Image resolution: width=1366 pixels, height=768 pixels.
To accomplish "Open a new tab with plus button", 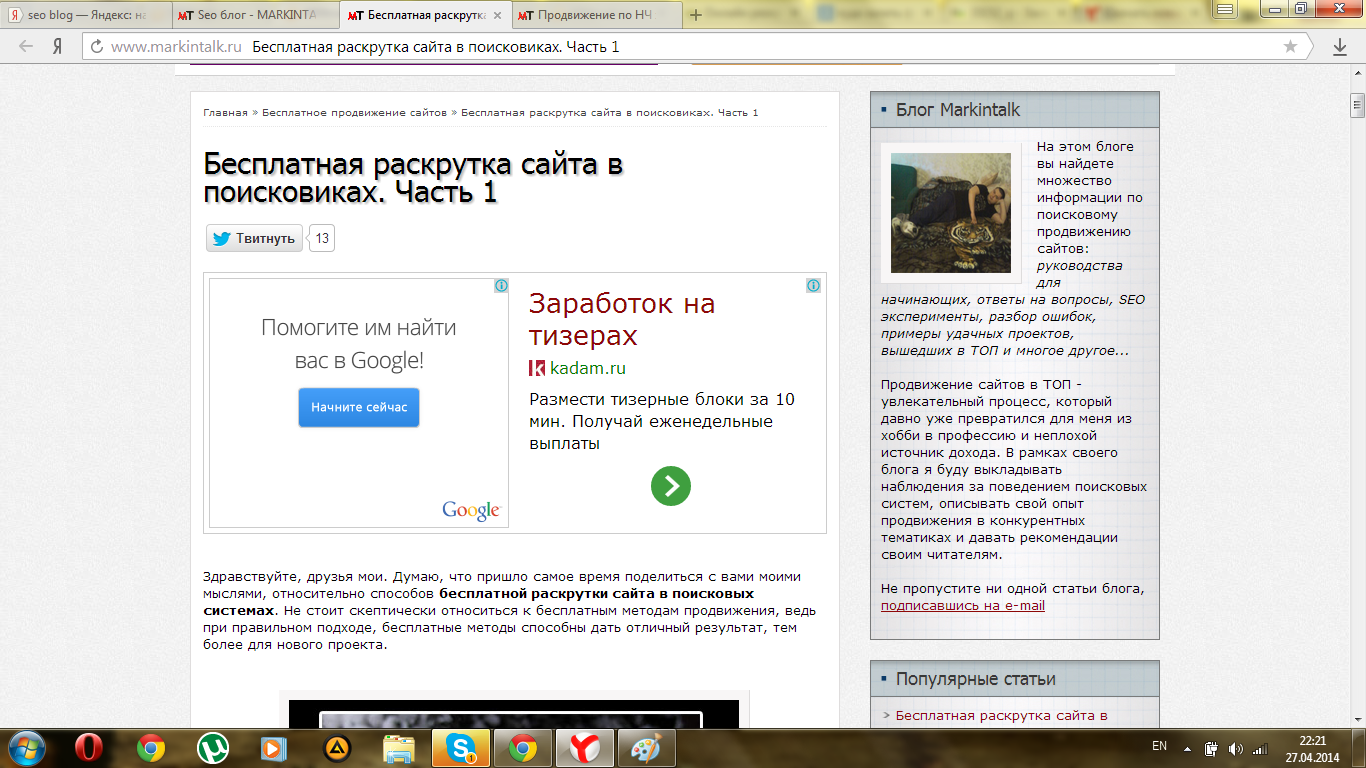I will click(x=696, y=15).
